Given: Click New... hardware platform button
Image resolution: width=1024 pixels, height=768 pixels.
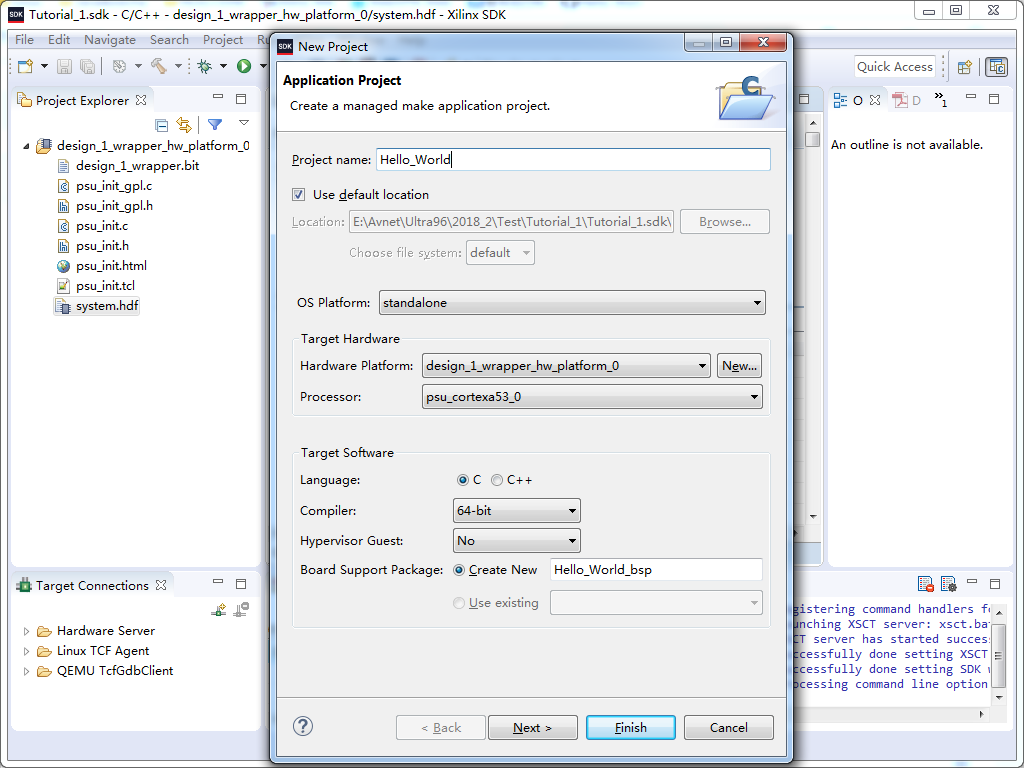Looking at the screenshot, I should pyautogui.click(x=739, y=366).
